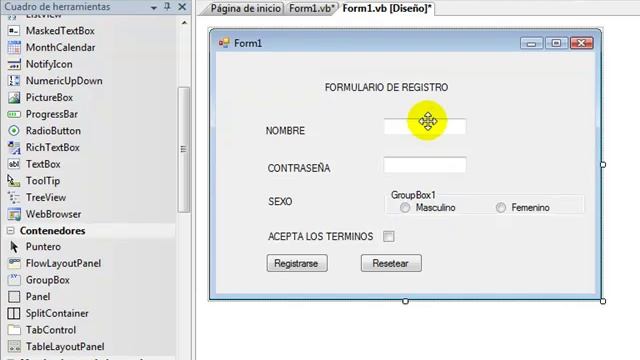Viewport: 640px width, 360px height.
Task: Select the TreeView control icon
Action: click(14, 198)
